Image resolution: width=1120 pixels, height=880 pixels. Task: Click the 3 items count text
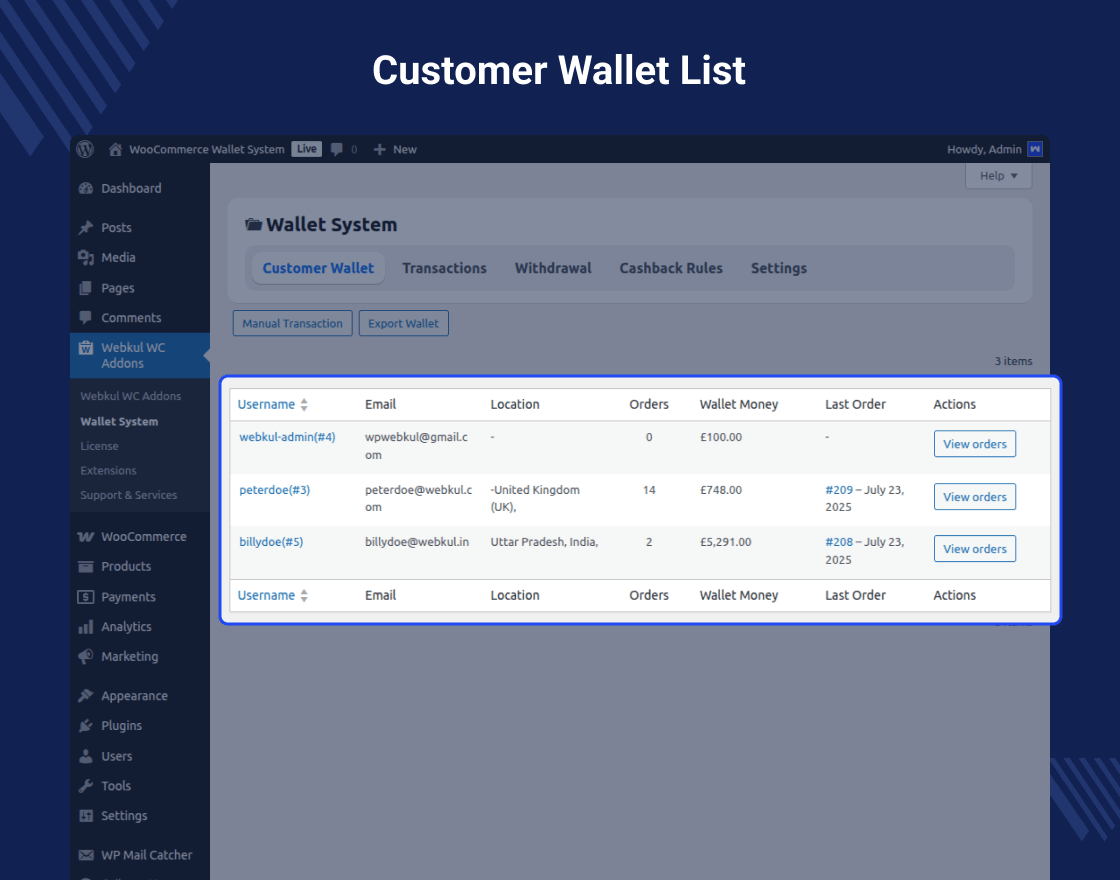pyautogui.click(x=1014, y=361)
